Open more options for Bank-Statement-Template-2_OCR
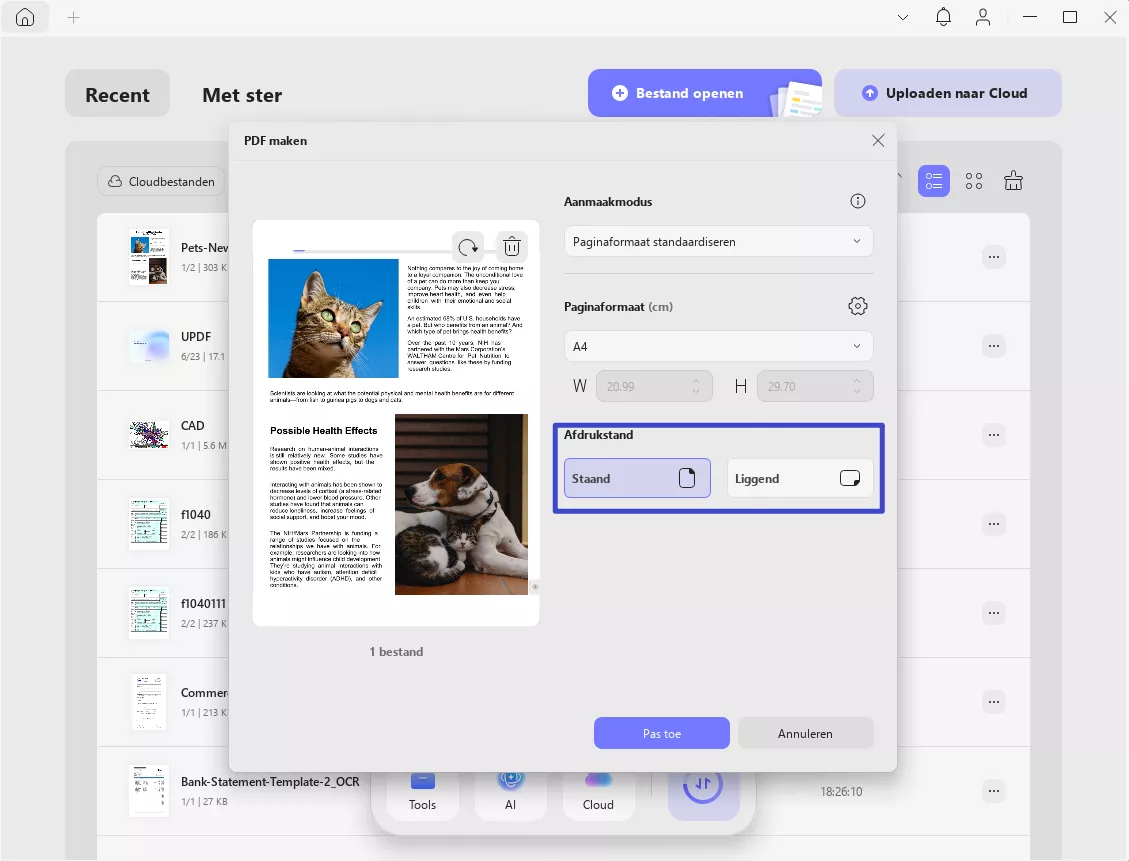The height and width of the screenshot is (861, 1129). [994, 791]
